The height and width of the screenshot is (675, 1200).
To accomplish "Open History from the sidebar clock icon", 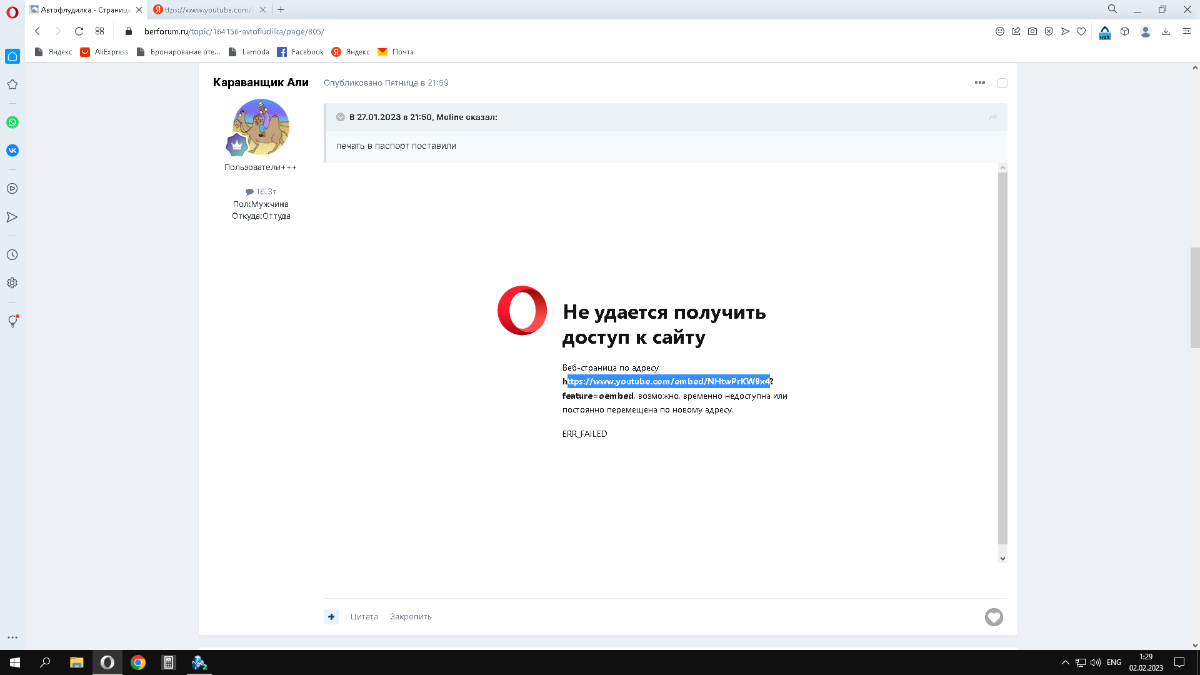I will point(12,255).
